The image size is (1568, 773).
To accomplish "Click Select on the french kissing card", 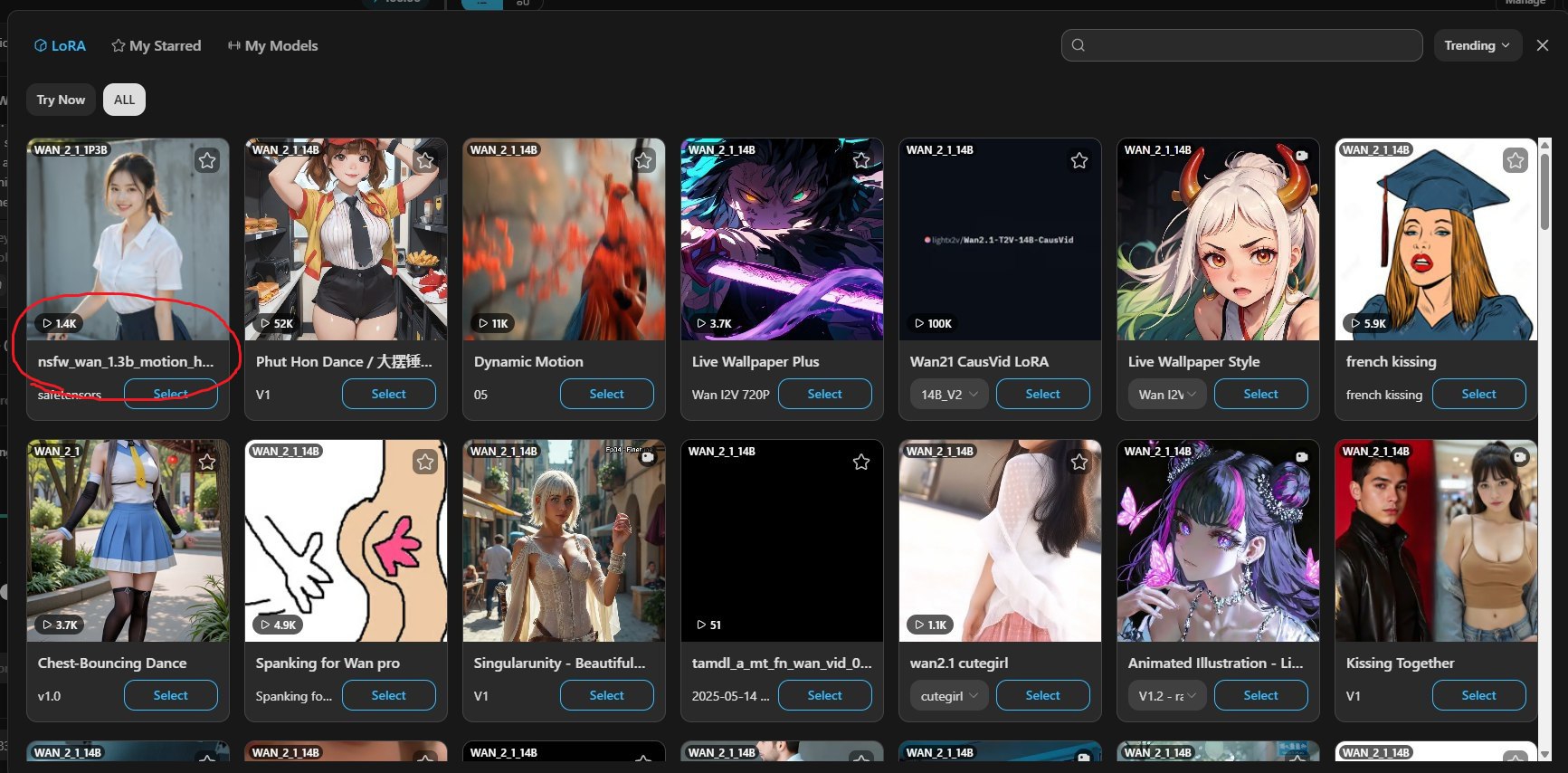I will 1479,395.
